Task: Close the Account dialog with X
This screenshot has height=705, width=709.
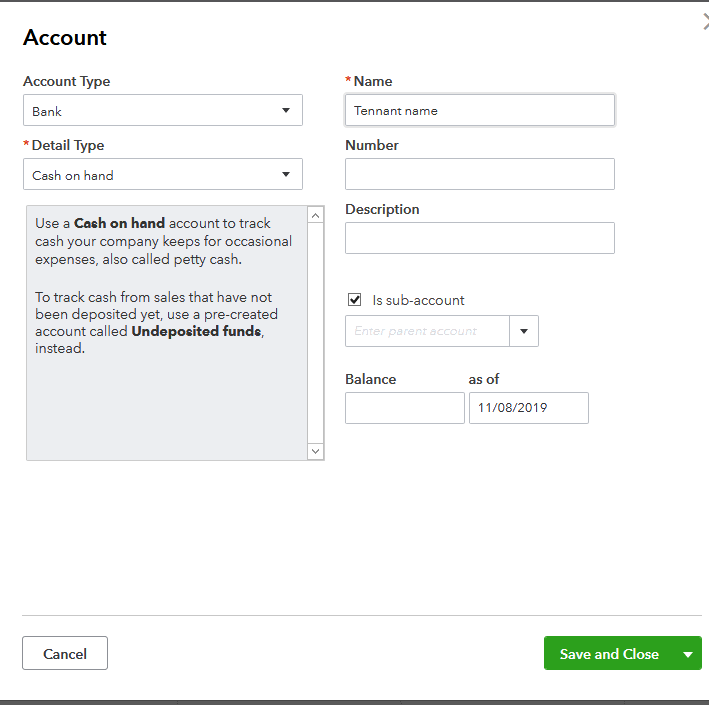Action: tap(705, 22)
